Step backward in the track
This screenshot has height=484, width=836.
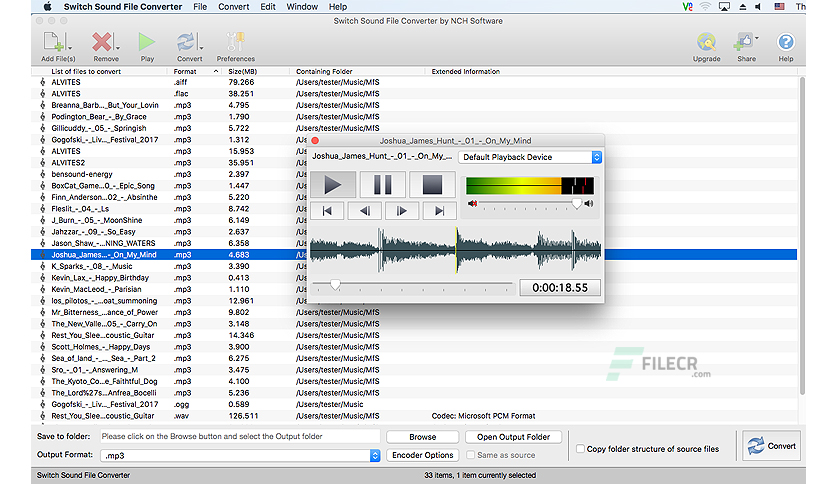point(365,211)
